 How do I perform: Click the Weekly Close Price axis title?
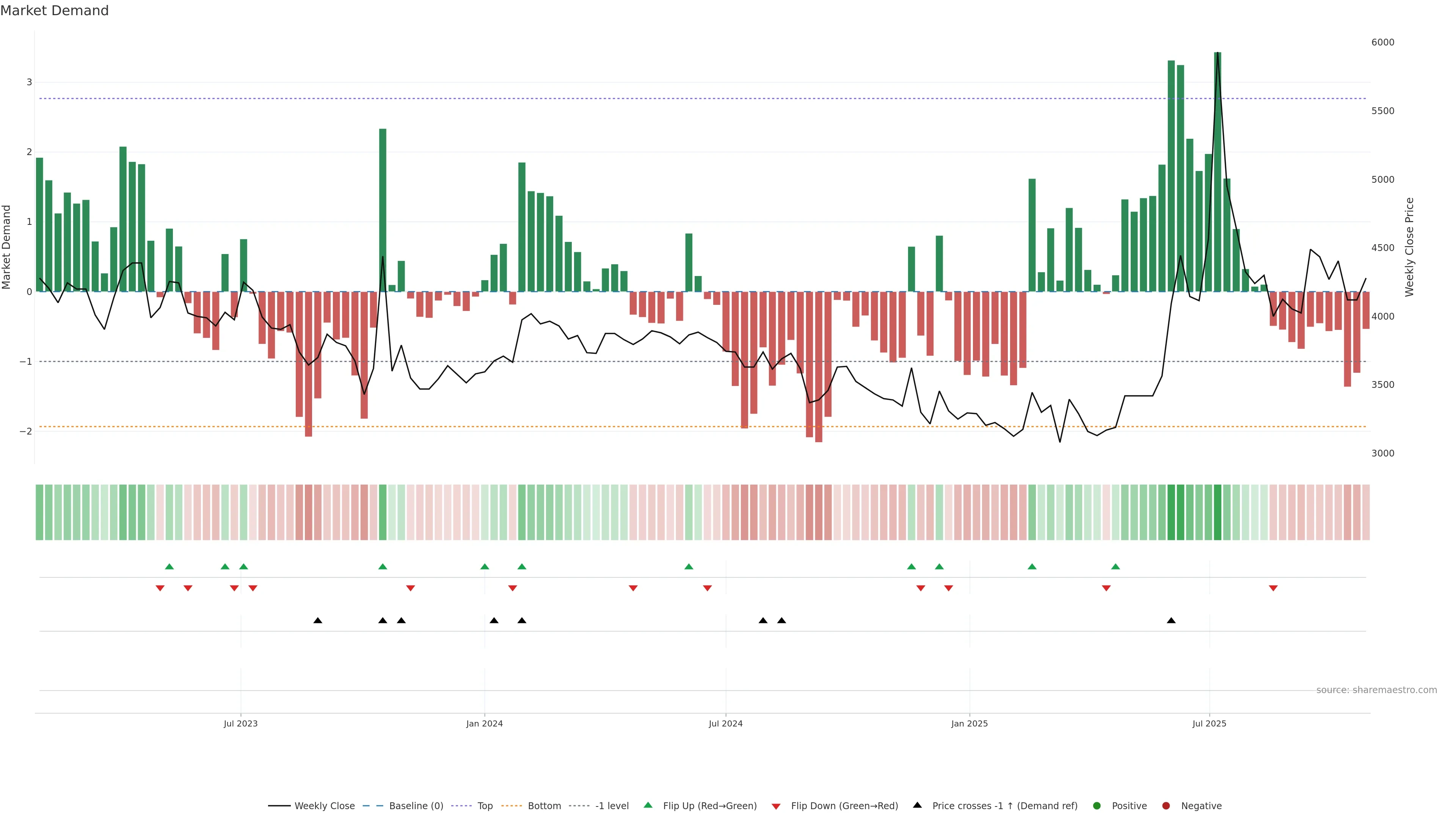[1410, 247]
